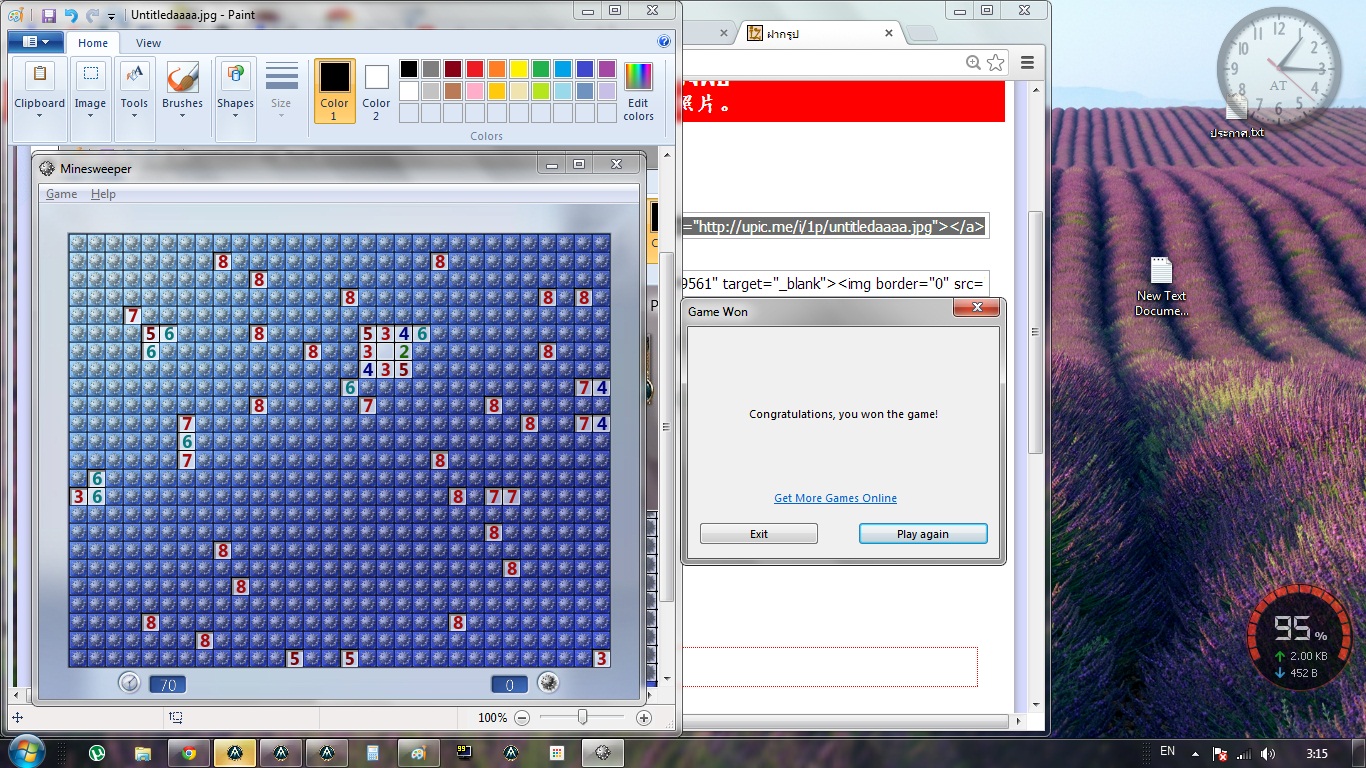Open Paint Help with the question mark icon
The image size is (1366, 768).
[x=664, y=42]
